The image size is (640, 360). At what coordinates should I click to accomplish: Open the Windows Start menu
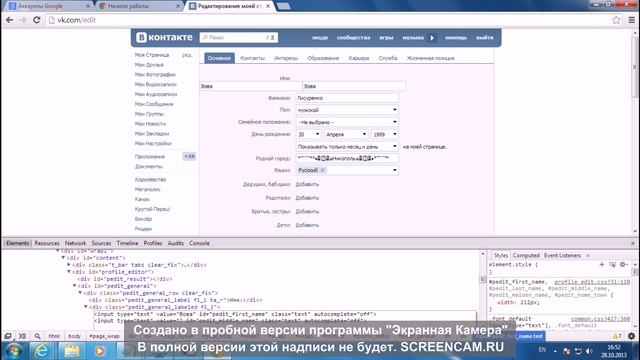click(x=13, y=351)
